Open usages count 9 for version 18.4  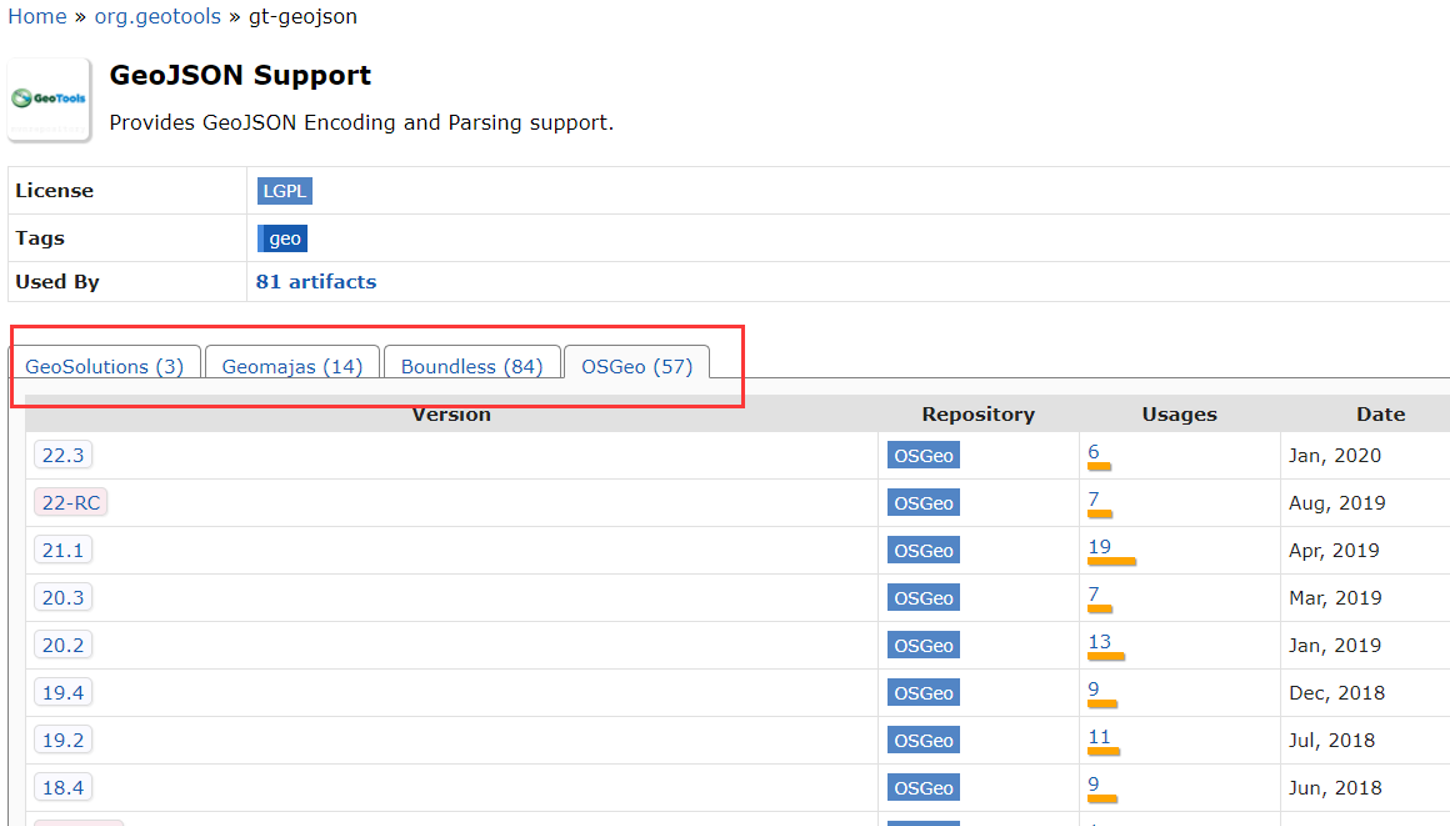[x=1094, y=784]
